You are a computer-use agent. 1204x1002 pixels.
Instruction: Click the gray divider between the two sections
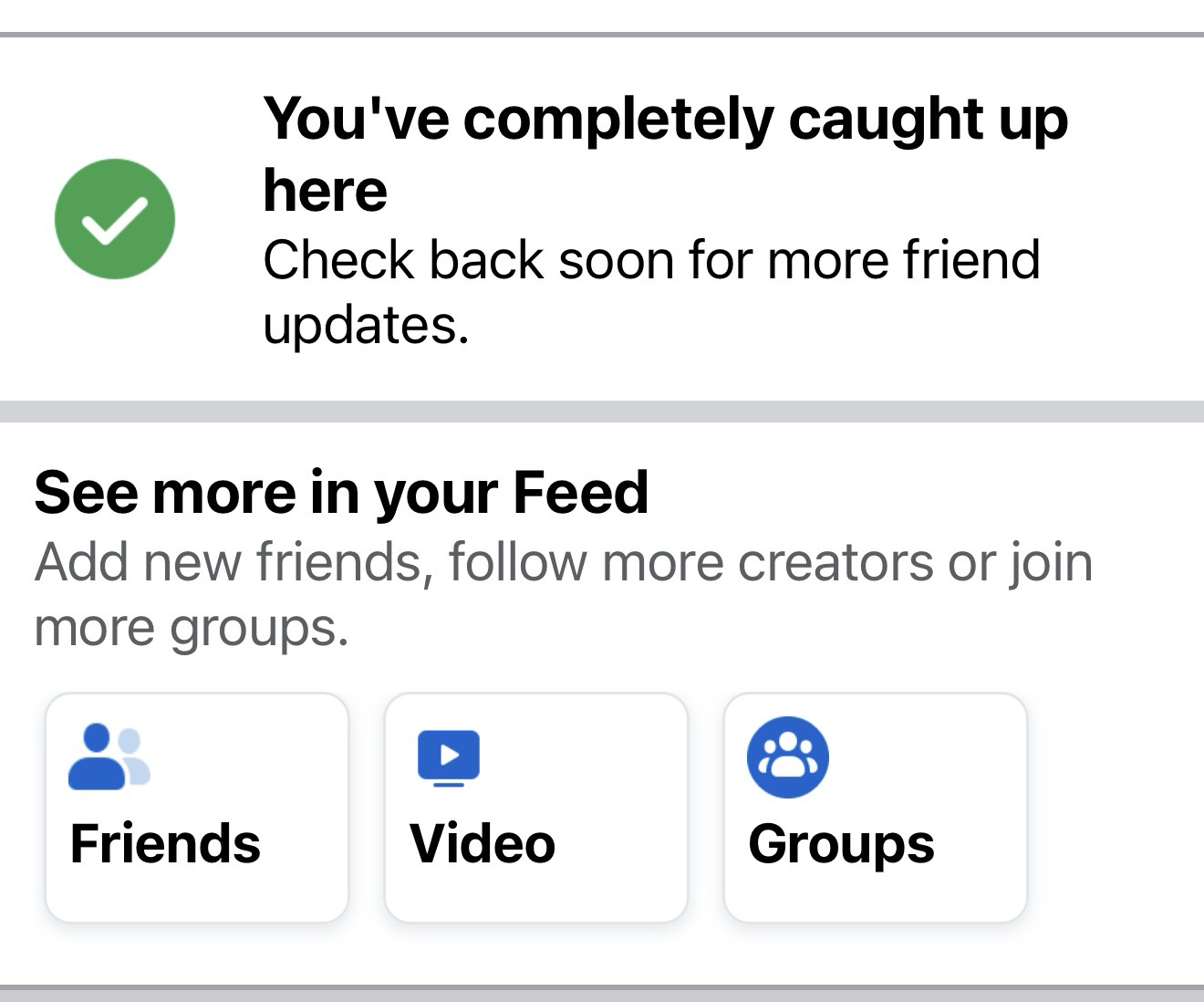click(602, 412)
